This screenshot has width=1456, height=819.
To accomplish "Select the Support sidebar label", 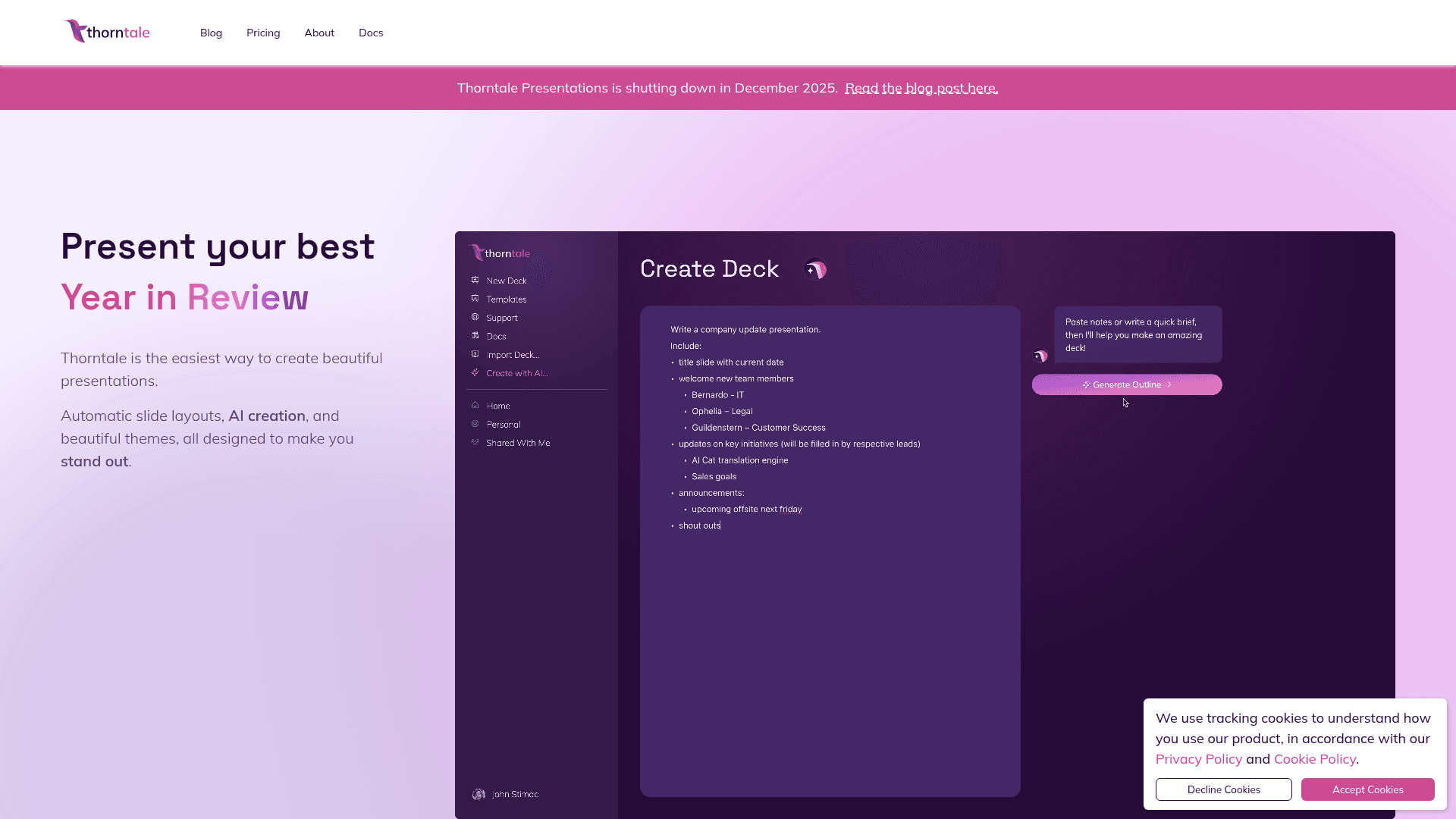I will coord(502,318).
